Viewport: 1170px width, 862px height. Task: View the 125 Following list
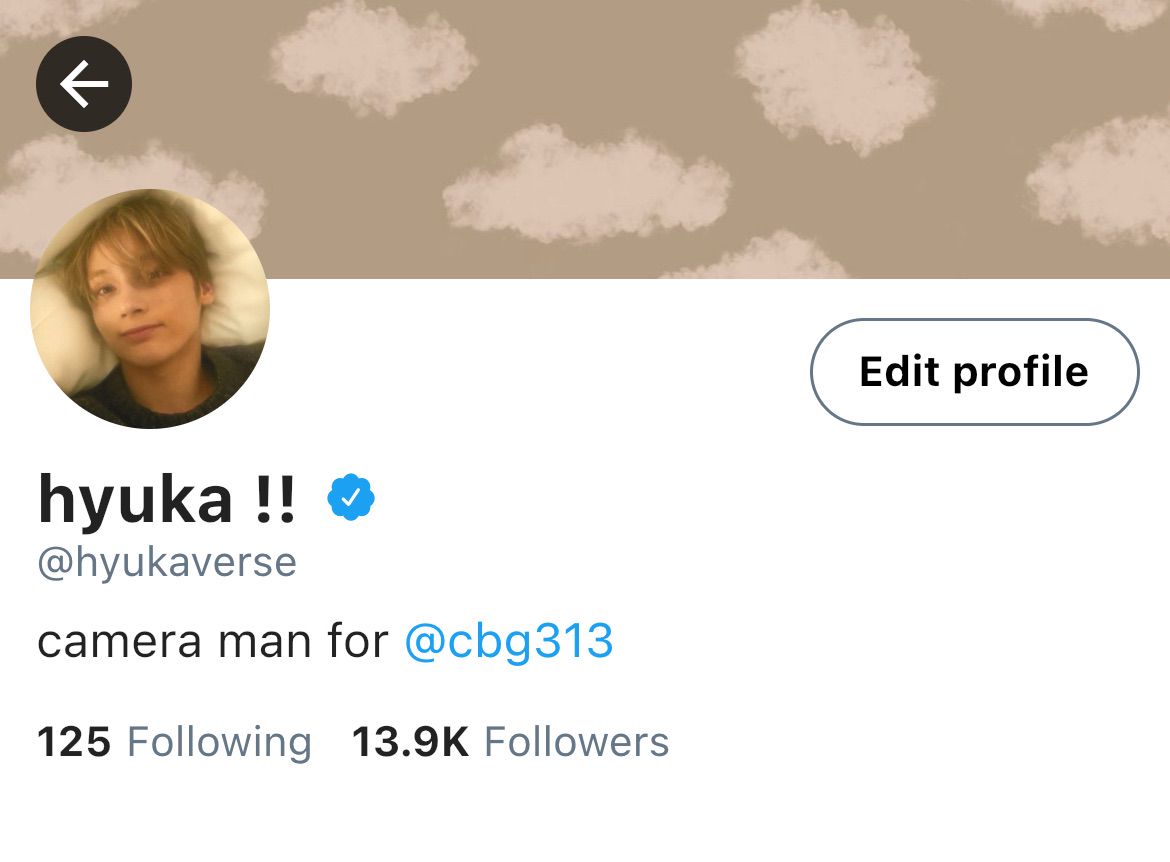175,742
